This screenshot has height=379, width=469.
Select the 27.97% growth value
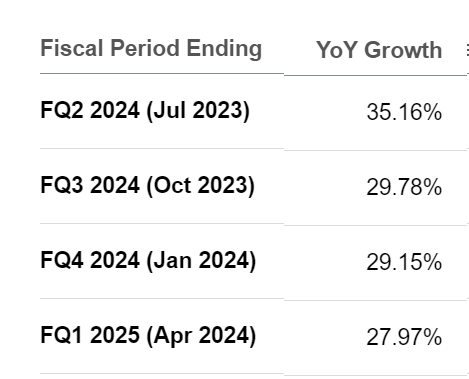[404, 337]
